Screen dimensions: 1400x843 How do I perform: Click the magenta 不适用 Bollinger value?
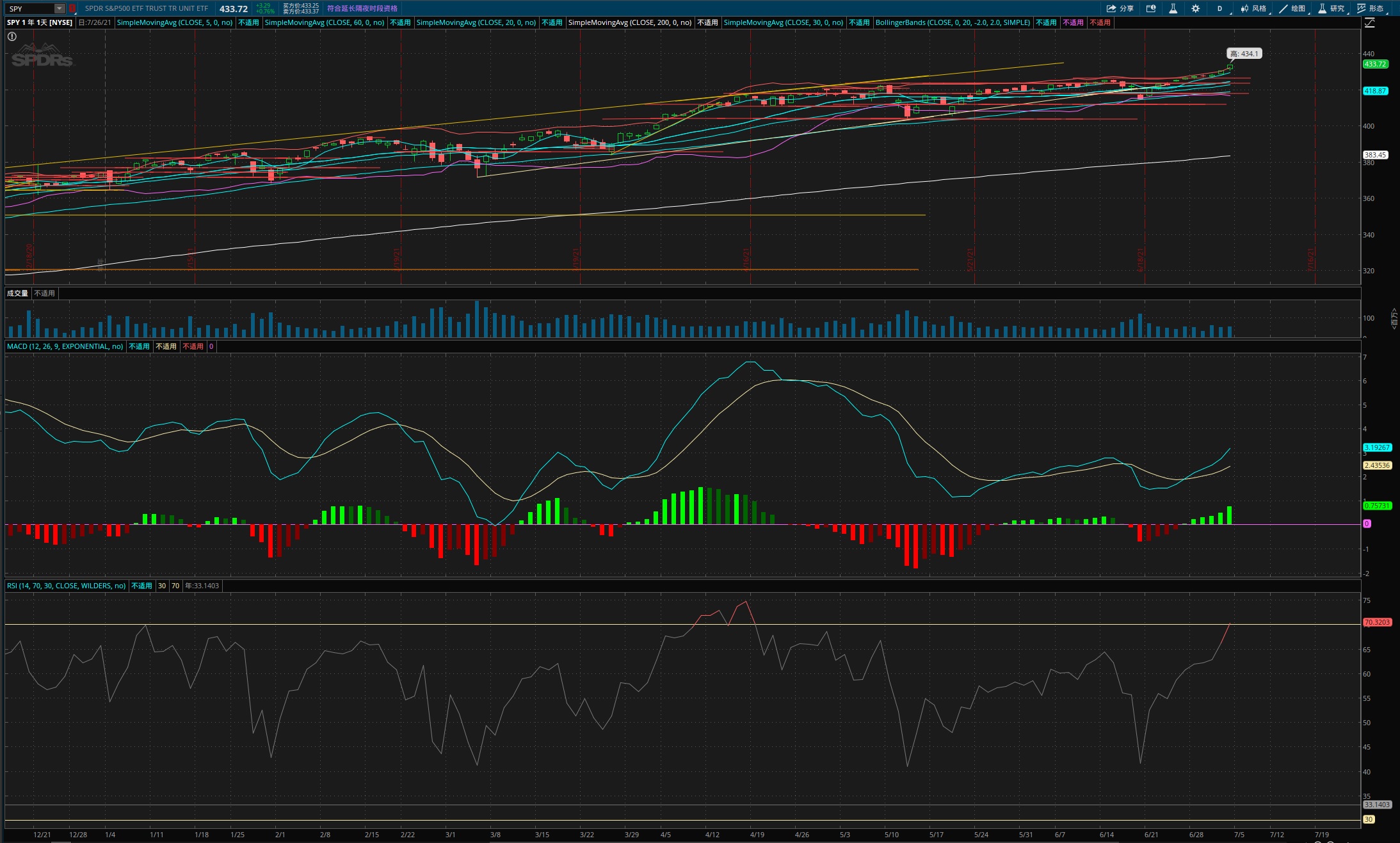point(1073,22)
